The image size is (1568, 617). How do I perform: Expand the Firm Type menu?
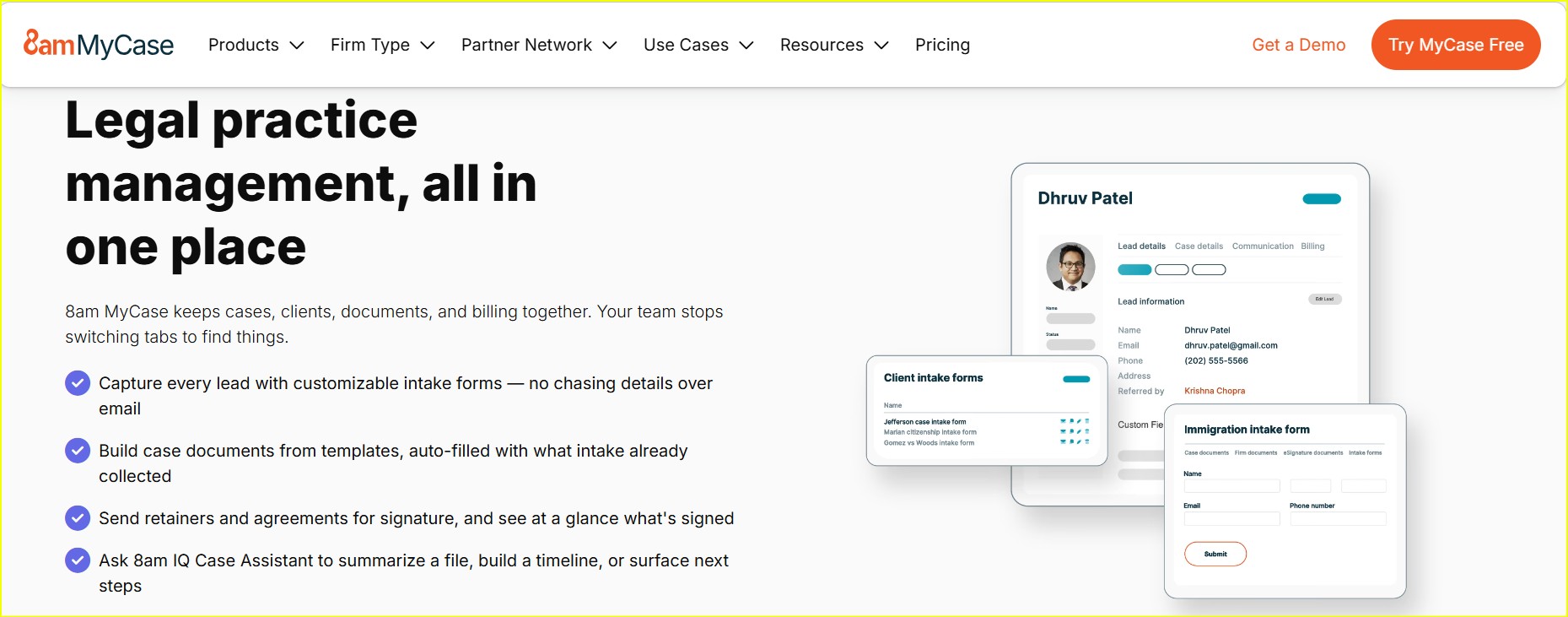(x=382, y=45)
